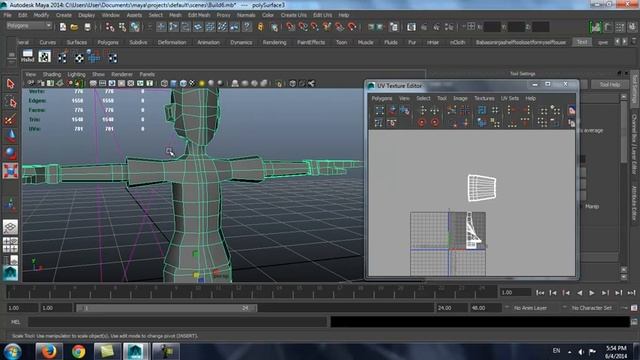Click the Hshd shelf button

coord(27,56)
